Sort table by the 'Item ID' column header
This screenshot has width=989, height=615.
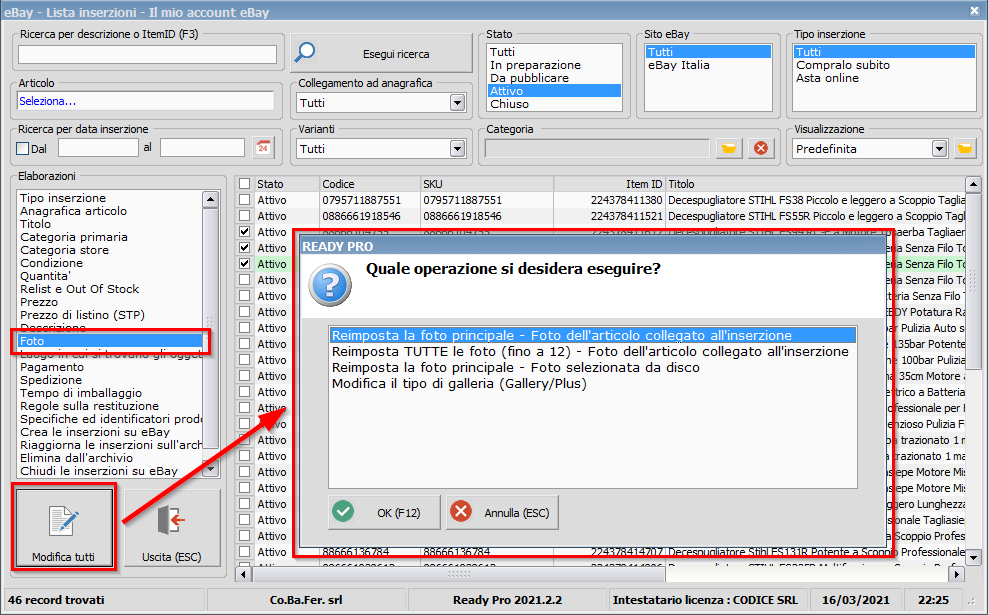pyautogui.click(x=609, y=184)
